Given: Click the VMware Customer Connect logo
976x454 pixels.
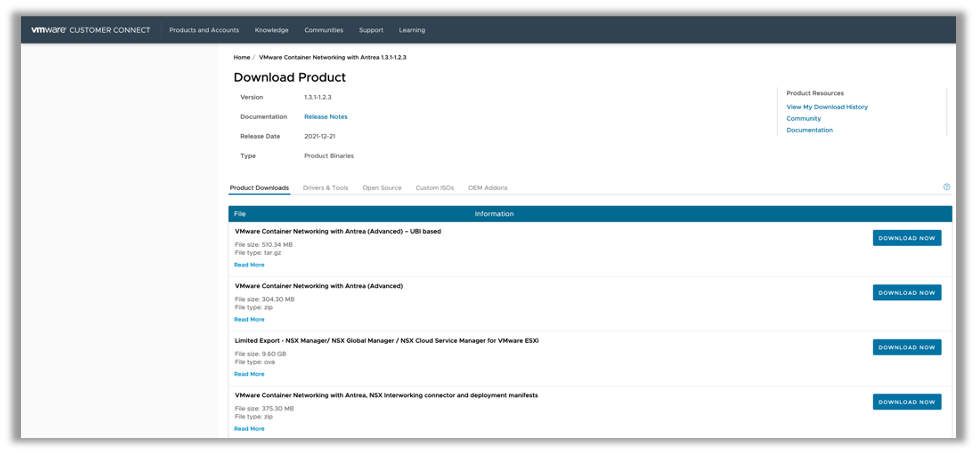Looking at the screenshot, I should (x=90, y=30).
